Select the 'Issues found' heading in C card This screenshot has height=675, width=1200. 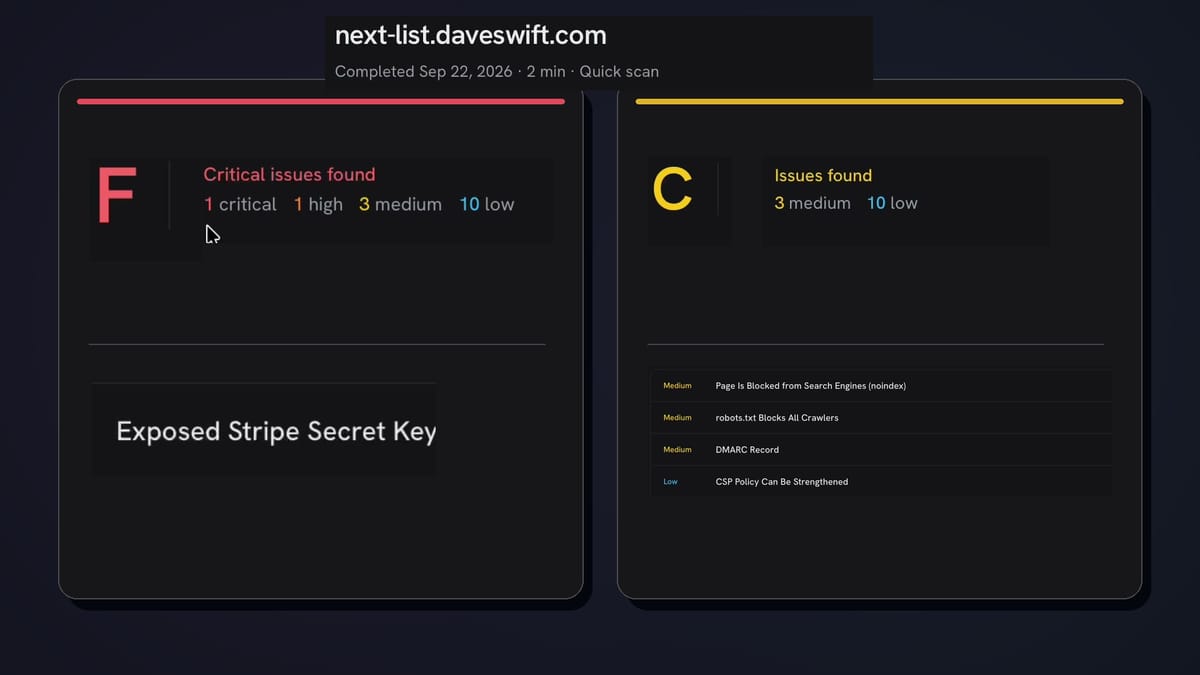coord(823,175)
